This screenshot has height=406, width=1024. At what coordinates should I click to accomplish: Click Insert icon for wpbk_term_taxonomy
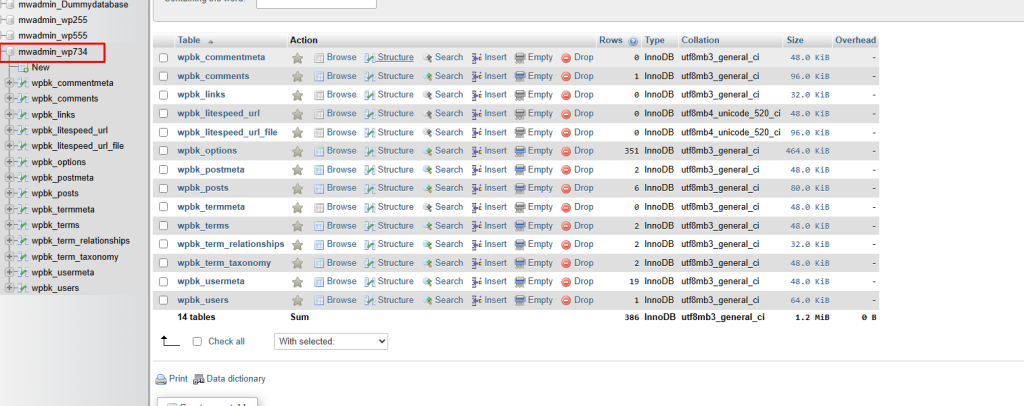pos(477,263)
